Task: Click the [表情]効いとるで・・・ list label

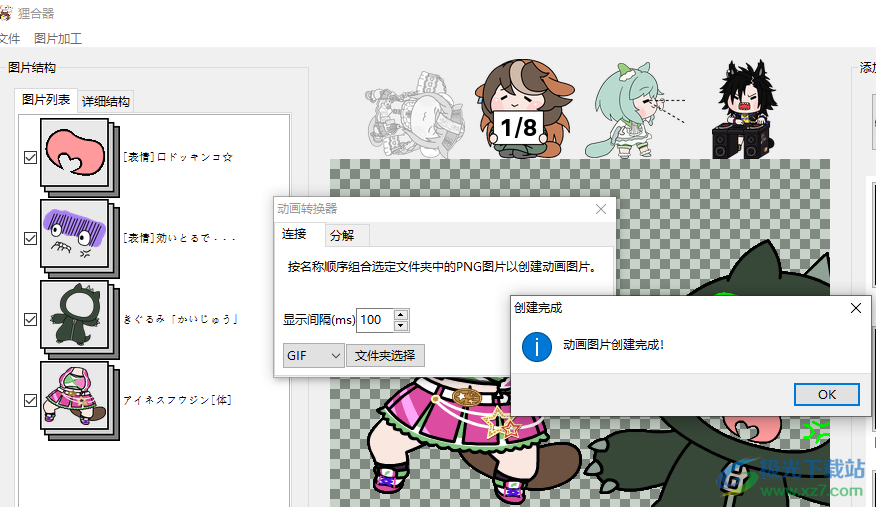Action: tap(179, 238)
